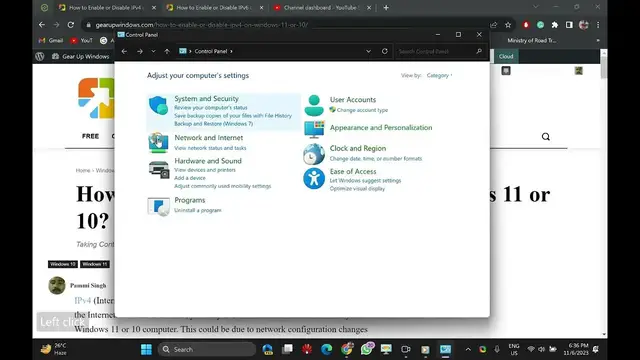The image size is (640, 360).
Task: Click the Windows taskbar Search box
Action: click(207, 349)
